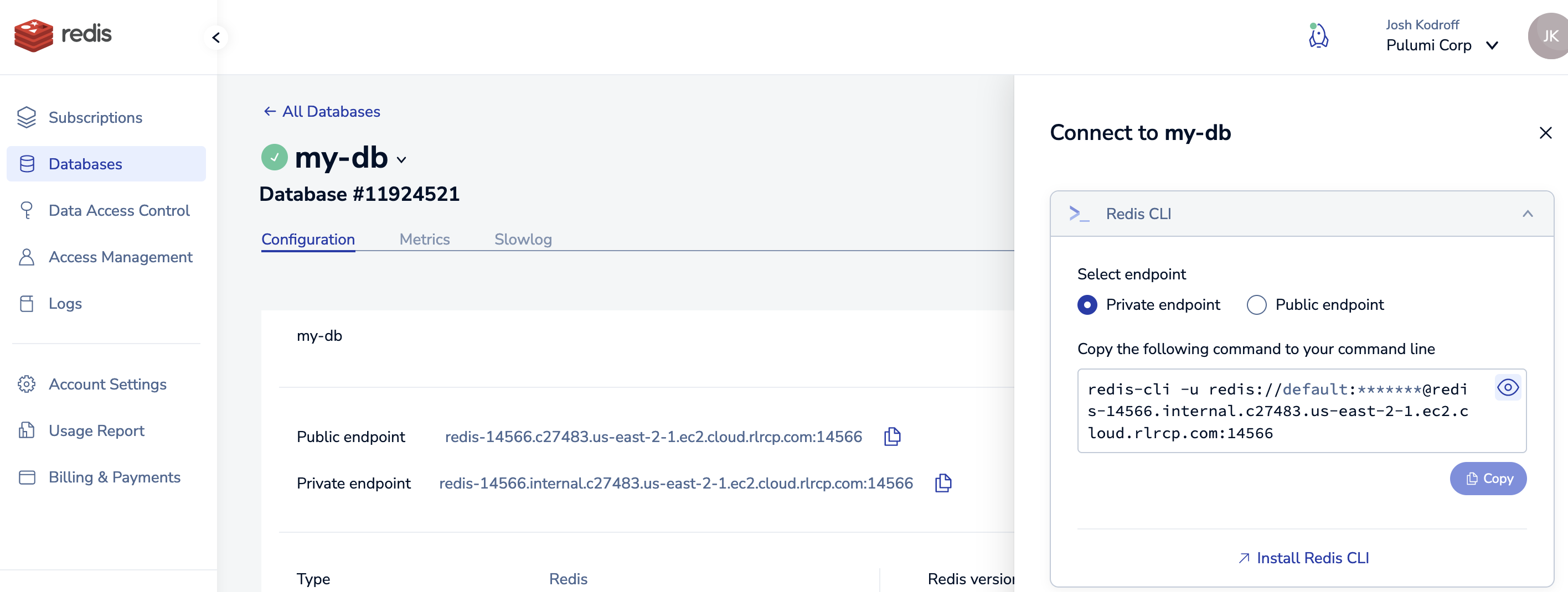
Task: Copy the public endpoint address
Action: pyautogui.click(x=892, y=436)
